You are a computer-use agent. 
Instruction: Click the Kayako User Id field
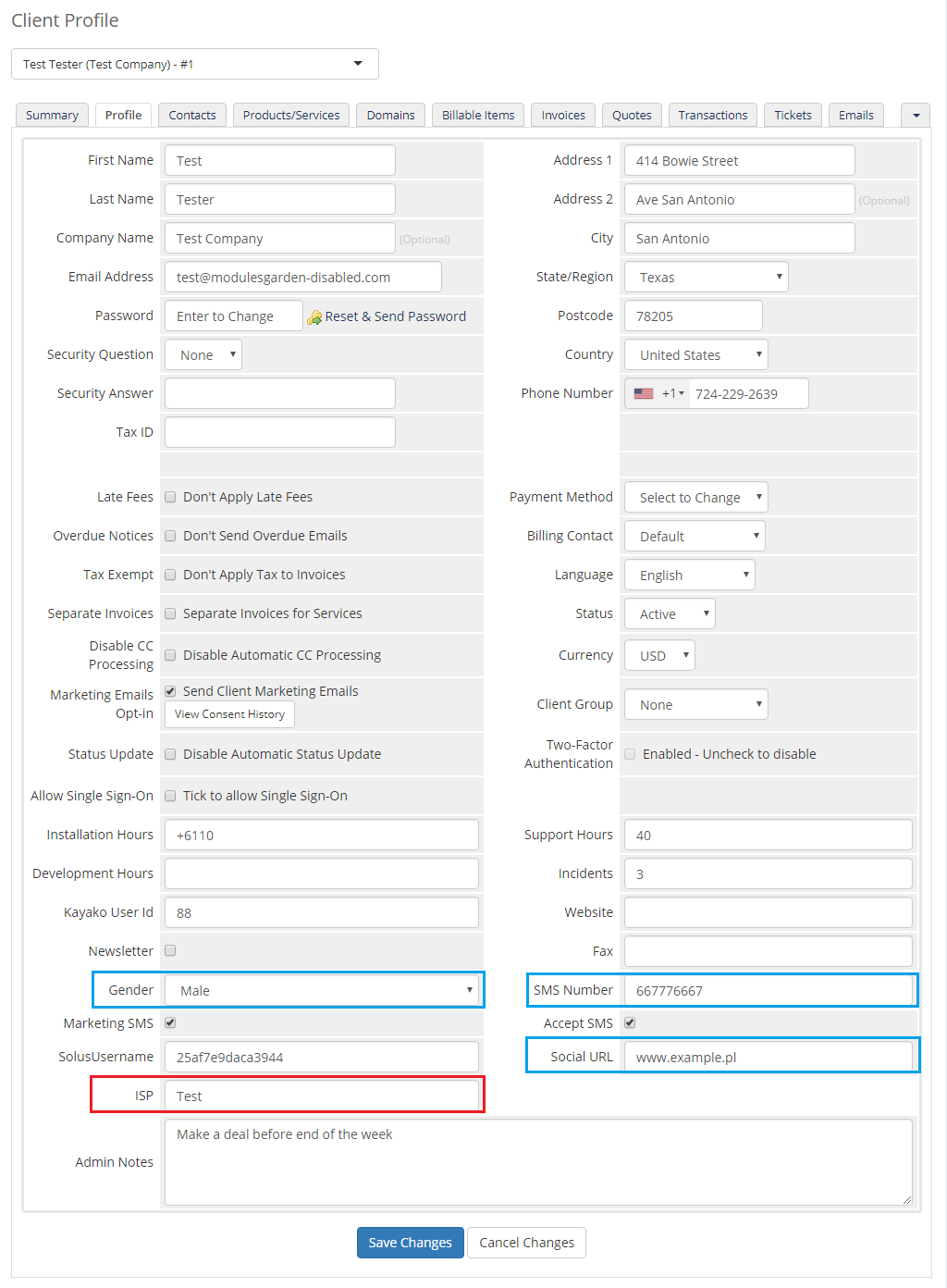[322, 912]
